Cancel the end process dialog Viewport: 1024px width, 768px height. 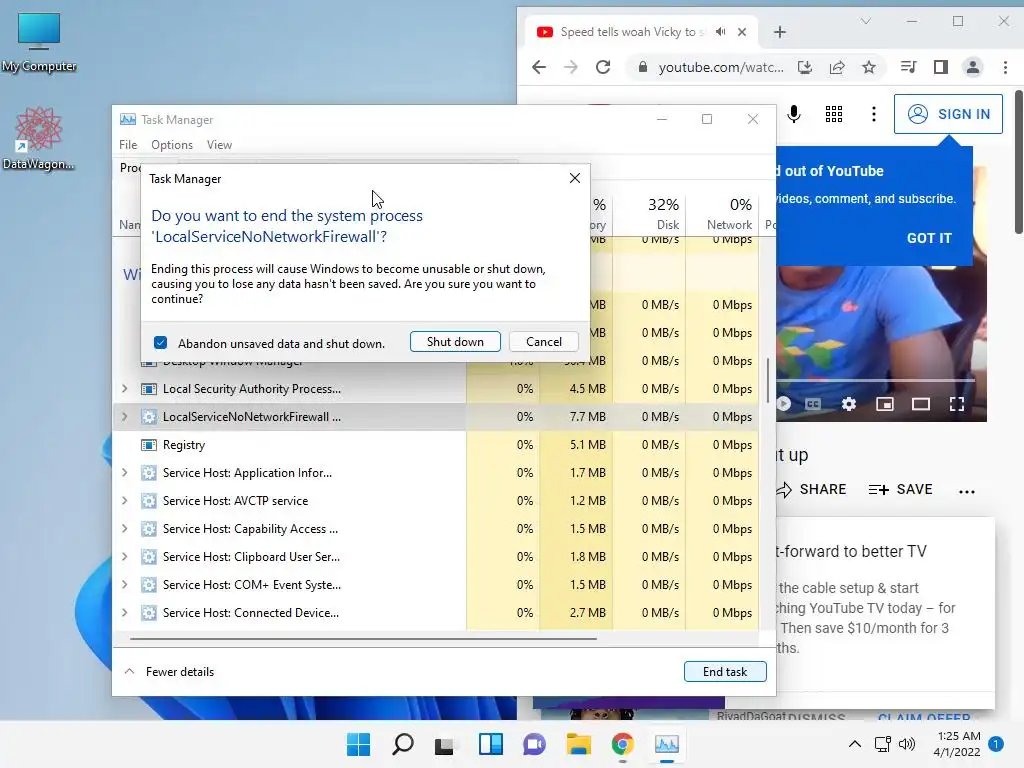(543, 342)
